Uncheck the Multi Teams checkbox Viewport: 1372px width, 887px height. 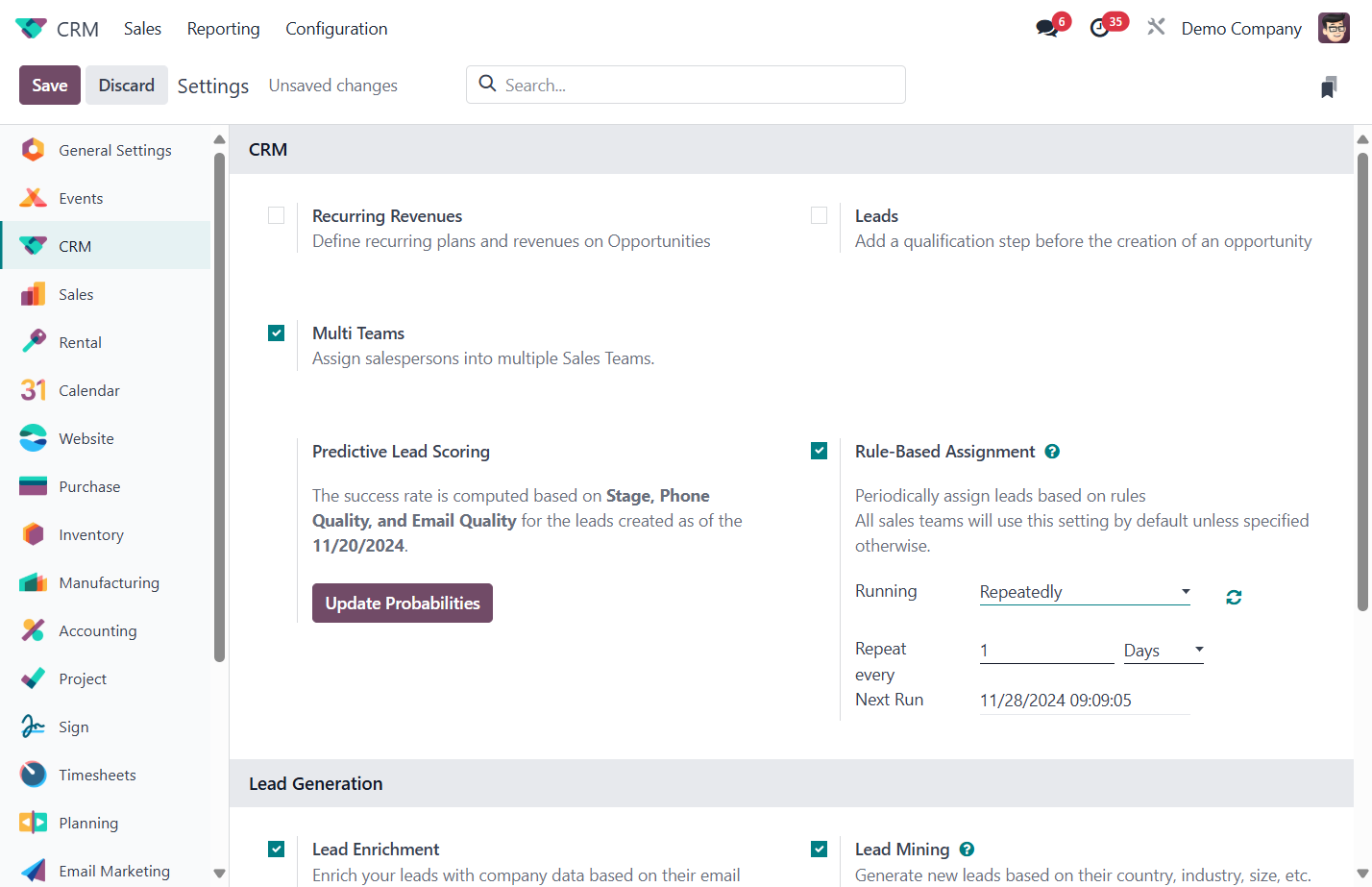point(277,333)
